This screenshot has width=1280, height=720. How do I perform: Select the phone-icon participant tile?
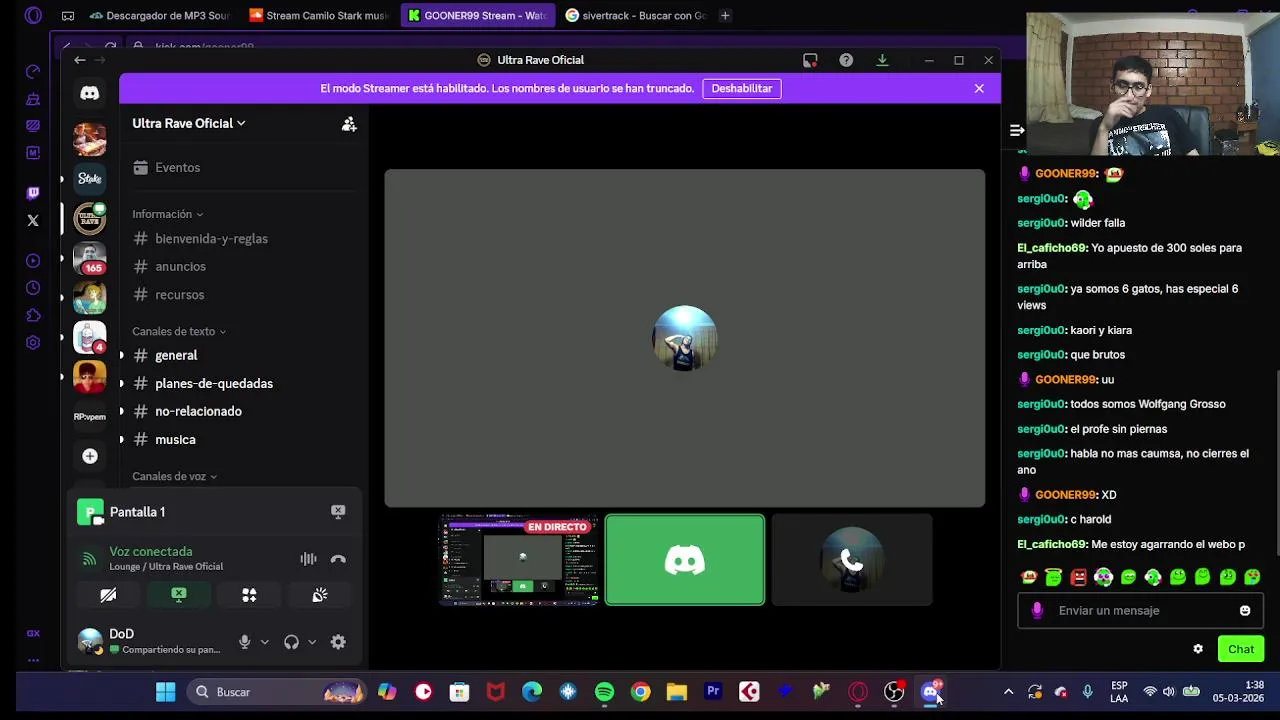coord(852,560)
